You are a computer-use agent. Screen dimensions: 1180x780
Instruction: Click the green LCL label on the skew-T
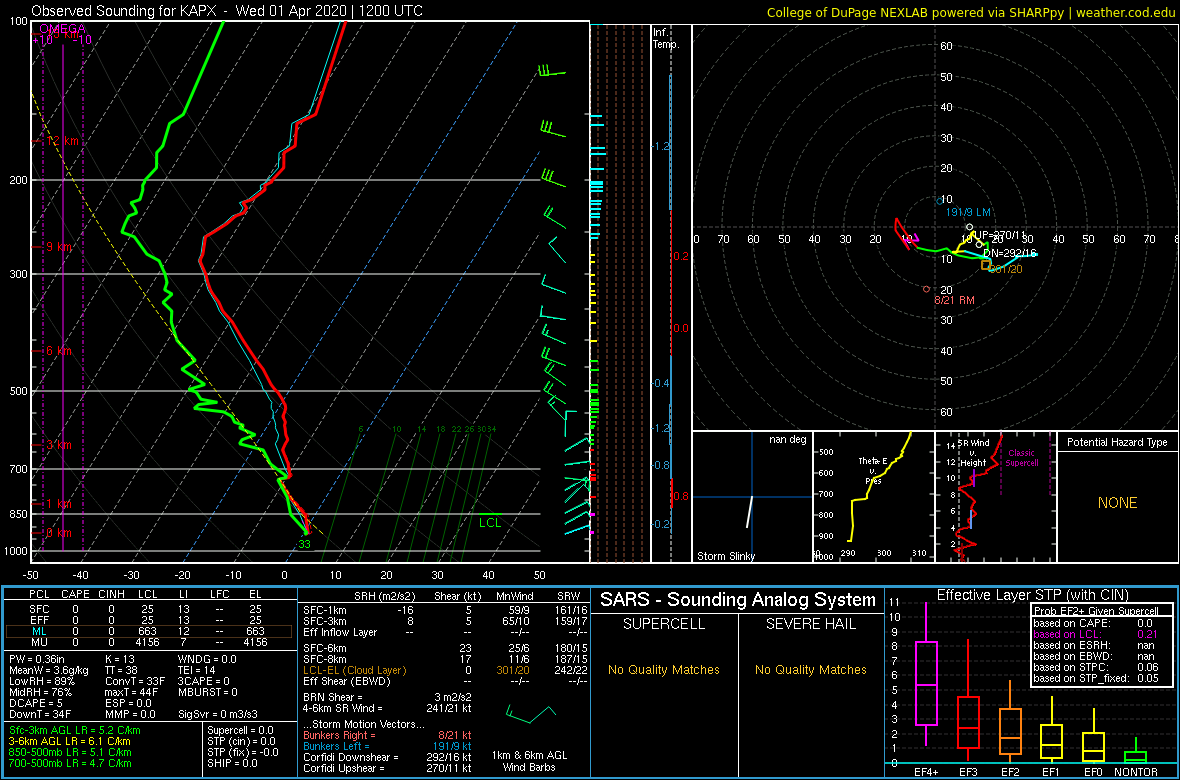[x=489, y=522]
